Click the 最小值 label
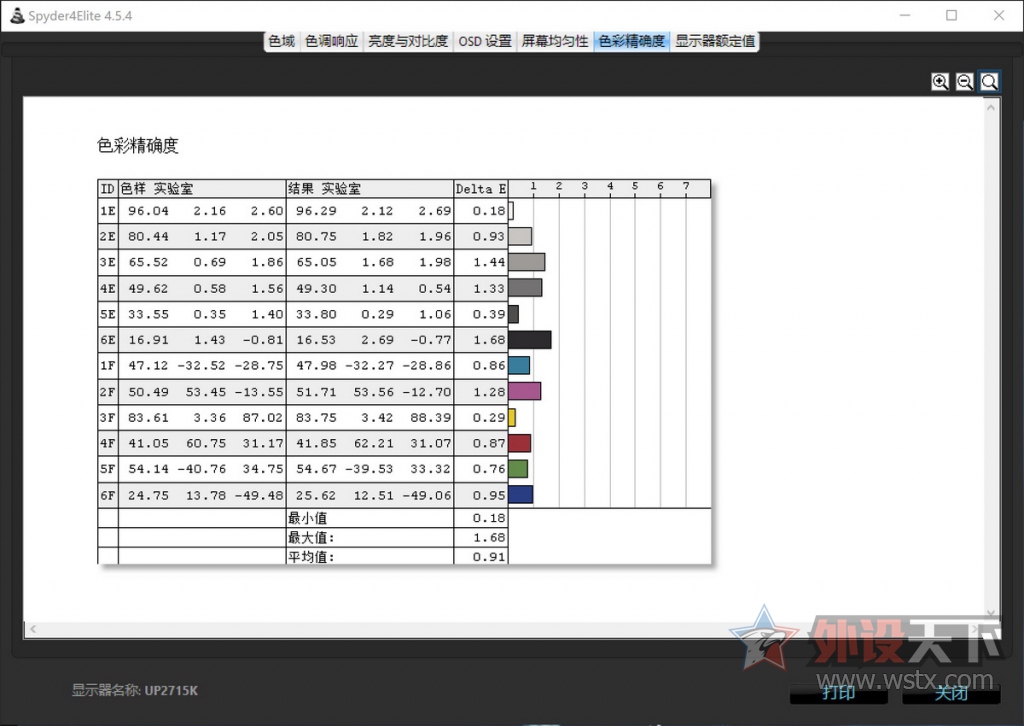This screenshot has width=1024, height=726. tap(308, 518)
